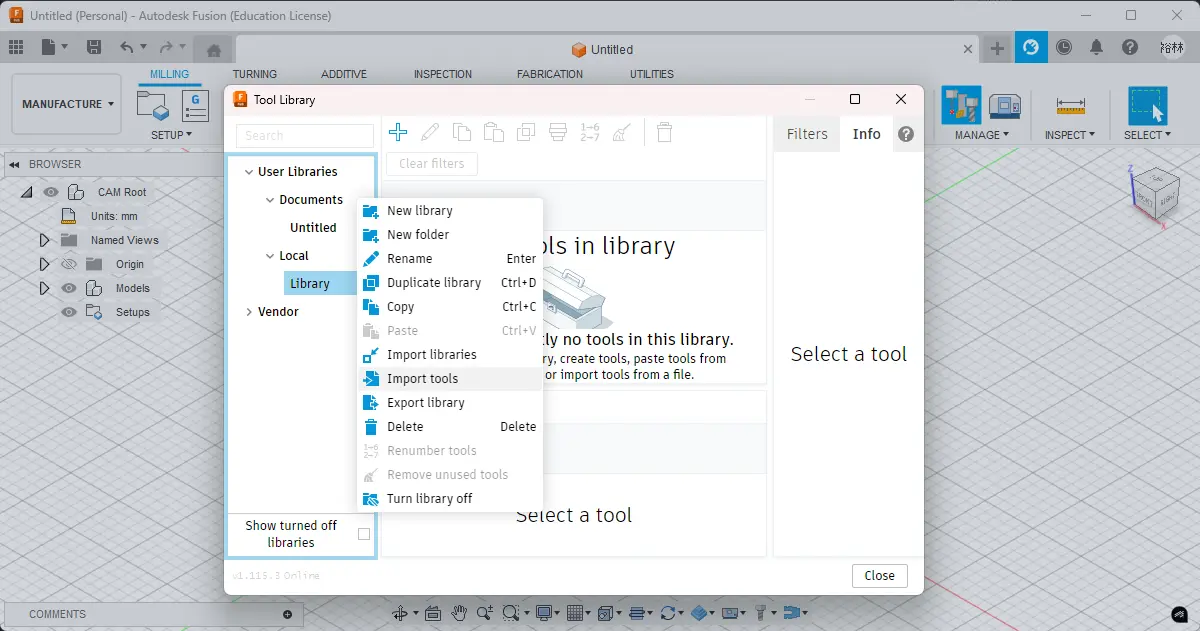Collapse the BROWSER panel arrows

pos(14,164)
